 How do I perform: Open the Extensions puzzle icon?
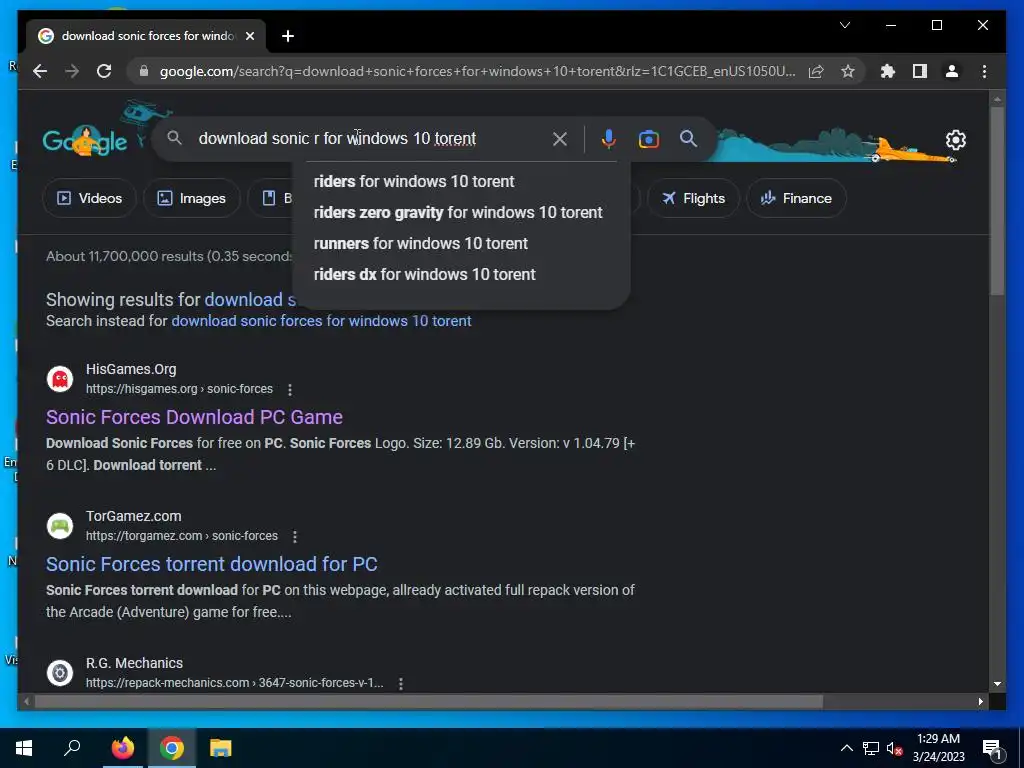[x=888, y=71]
